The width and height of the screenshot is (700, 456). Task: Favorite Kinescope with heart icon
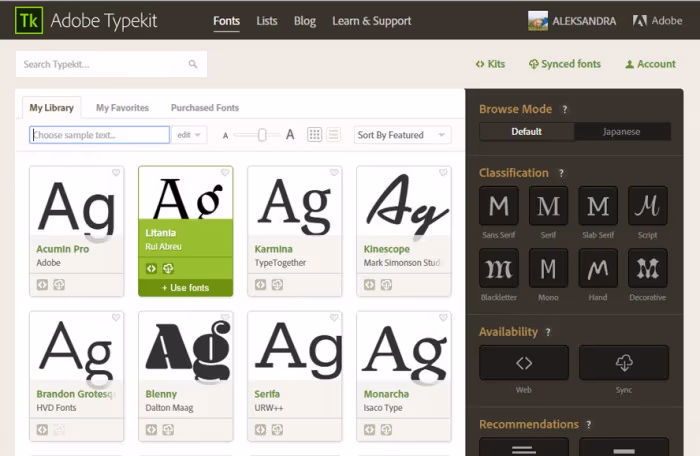click(443, 172)
